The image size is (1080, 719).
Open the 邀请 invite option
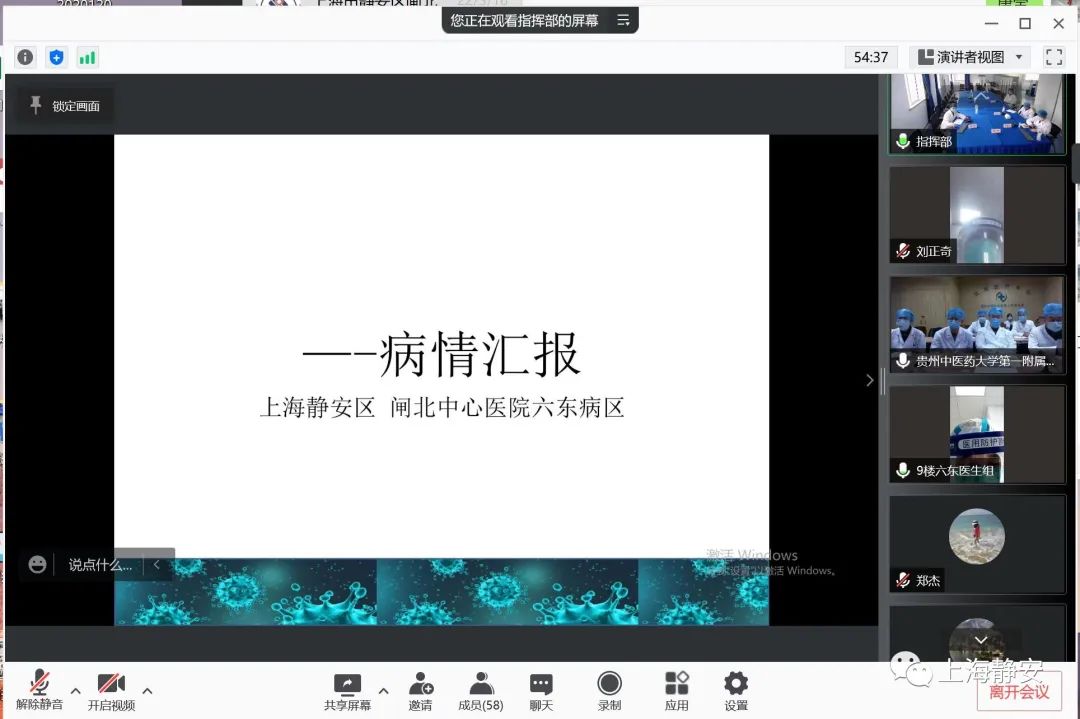pyautogui.click(x=420, y=691)
